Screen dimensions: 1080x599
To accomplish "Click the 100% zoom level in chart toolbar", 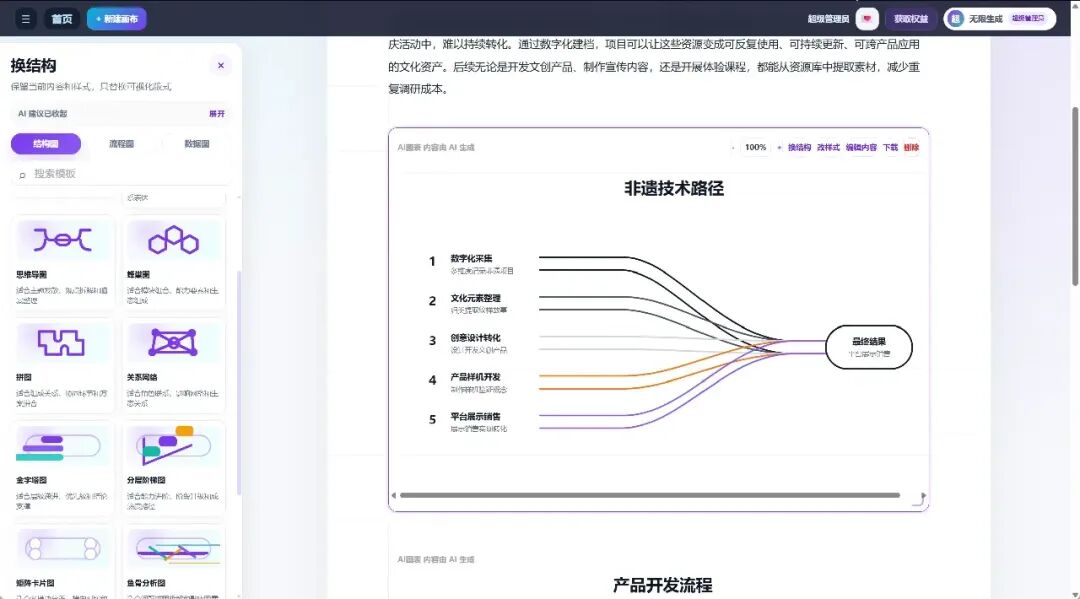I will (x=756, y=147).
